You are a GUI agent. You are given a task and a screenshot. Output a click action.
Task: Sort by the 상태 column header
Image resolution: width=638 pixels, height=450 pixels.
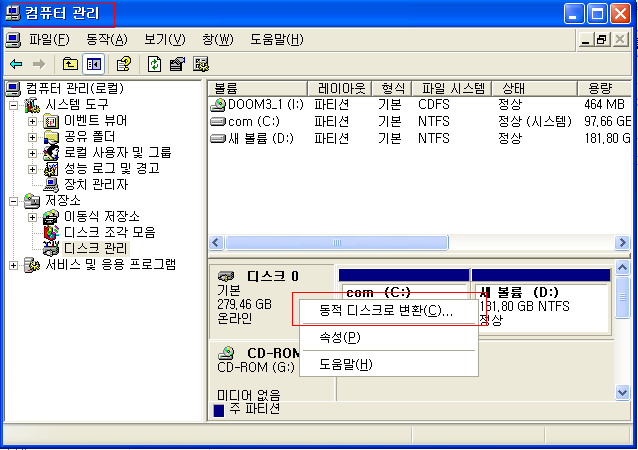coord(535,88)
